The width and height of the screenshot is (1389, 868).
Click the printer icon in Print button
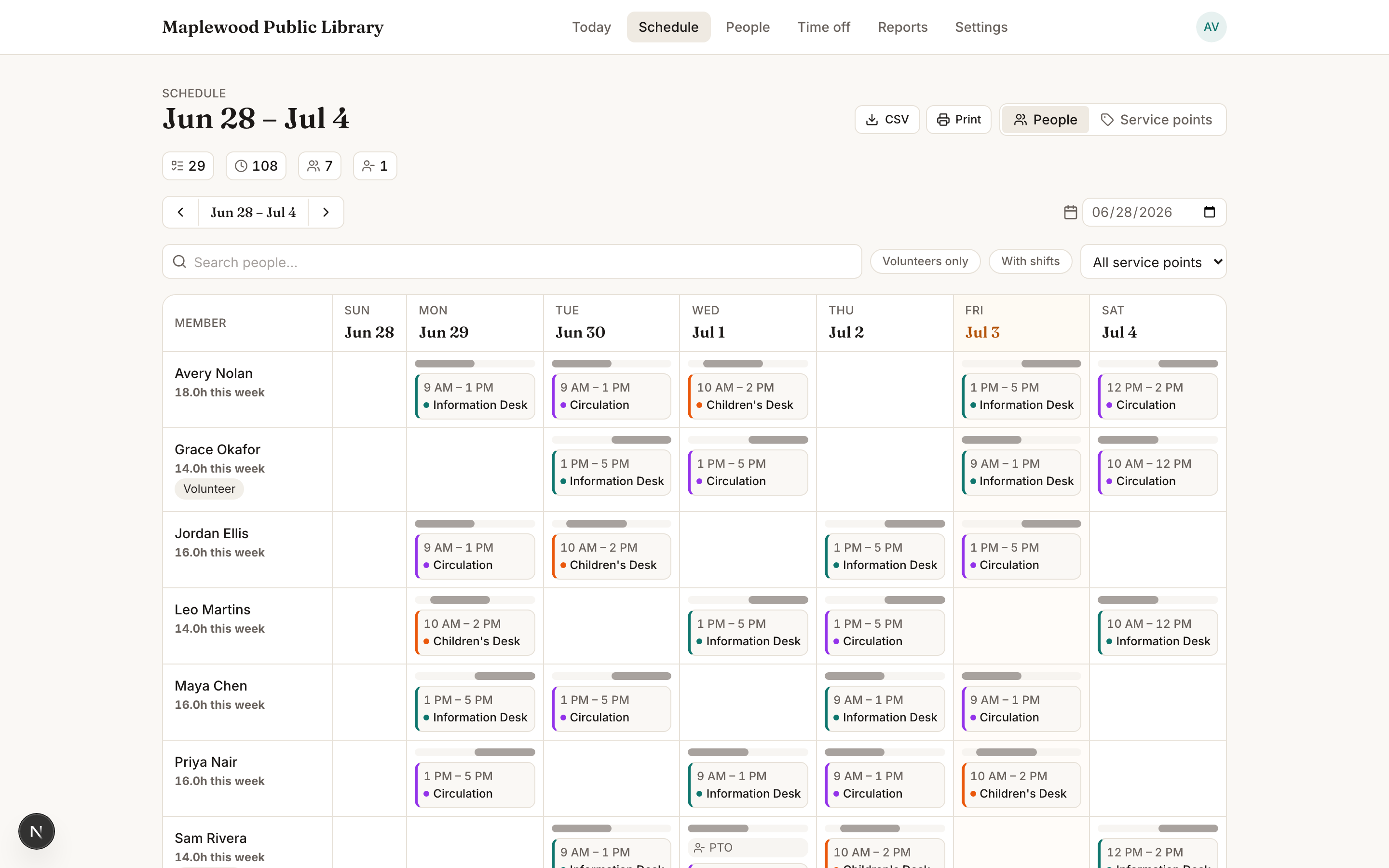click(942, 120)
